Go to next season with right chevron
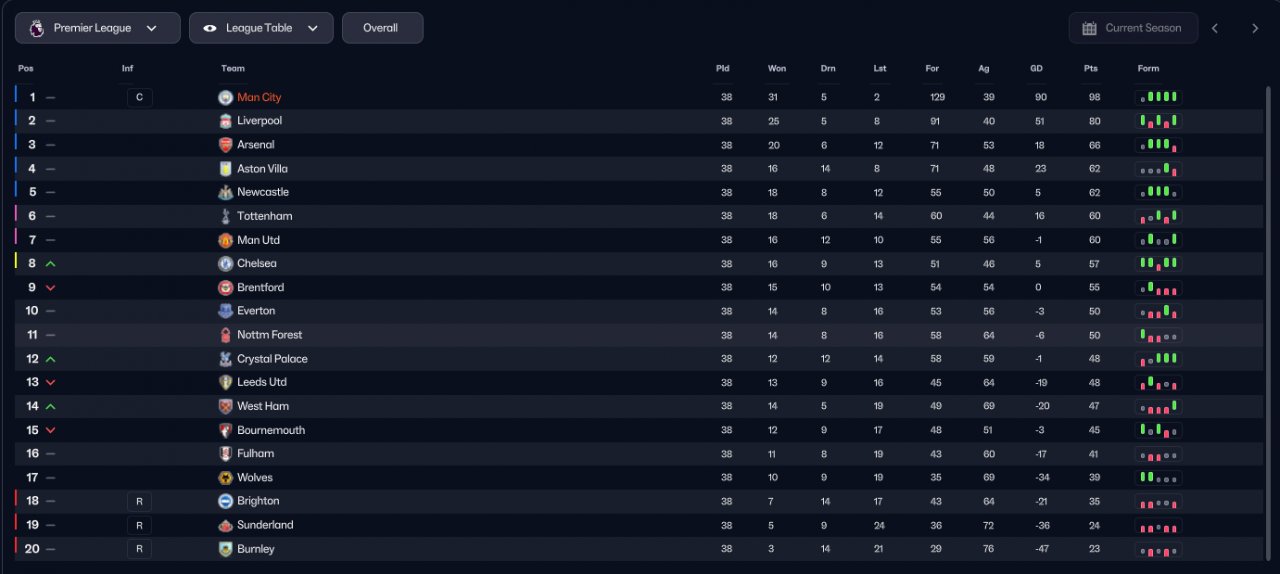Image resolution: width=1280 pixels, height=574 pixels. pyautogui.click(x=1255, y=28)
